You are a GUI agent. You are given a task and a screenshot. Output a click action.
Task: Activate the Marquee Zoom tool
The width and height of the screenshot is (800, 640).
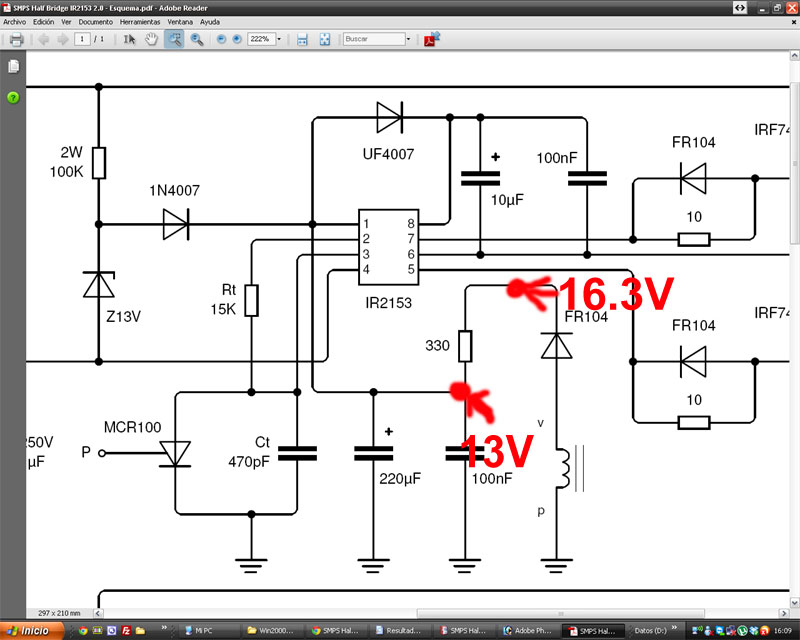point(174,39)
